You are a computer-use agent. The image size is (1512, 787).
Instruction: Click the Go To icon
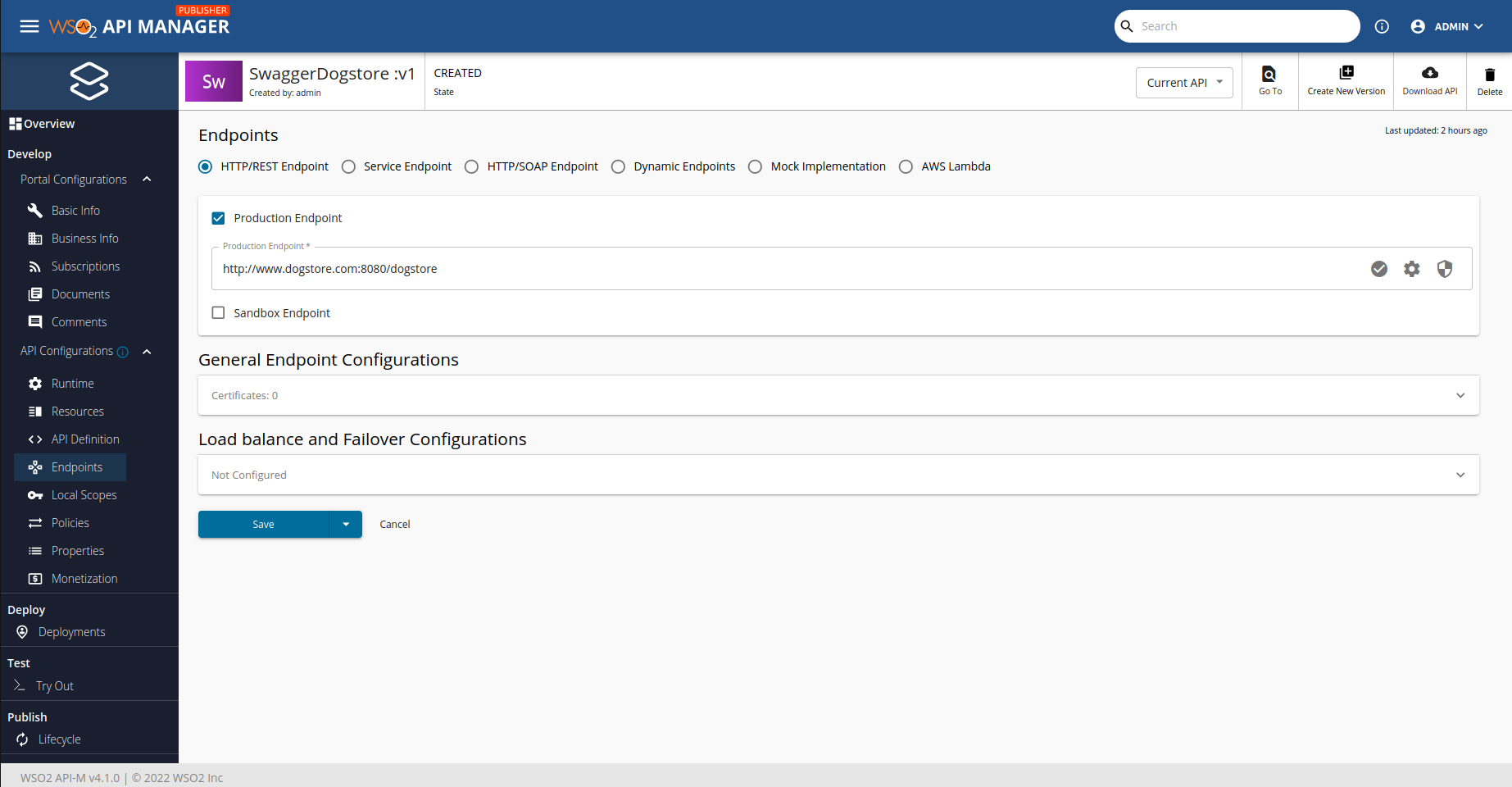[x=1269, y=74]
